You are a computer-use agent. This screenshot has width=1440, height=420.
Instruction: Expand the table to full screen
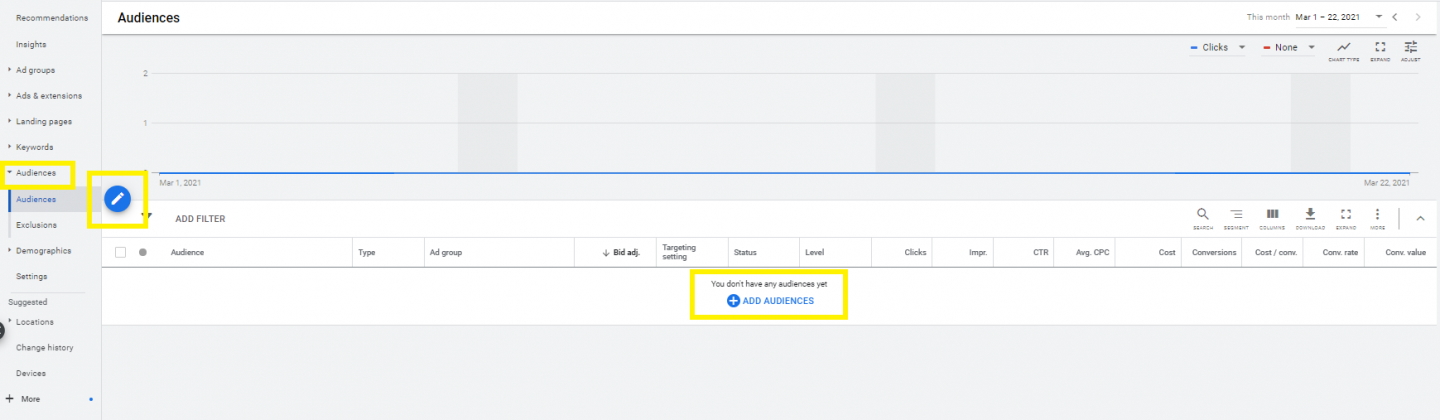(x=1345, y=217)
